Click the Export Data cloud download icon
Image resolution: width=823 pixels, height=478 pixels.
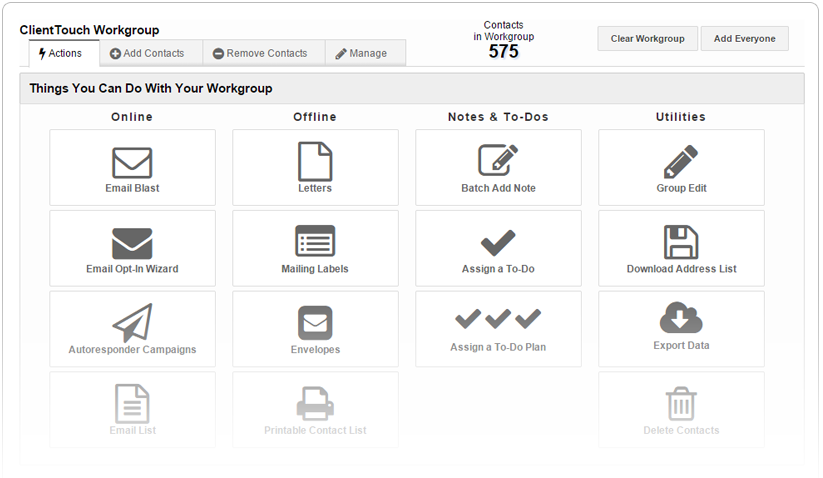point(681,317)
